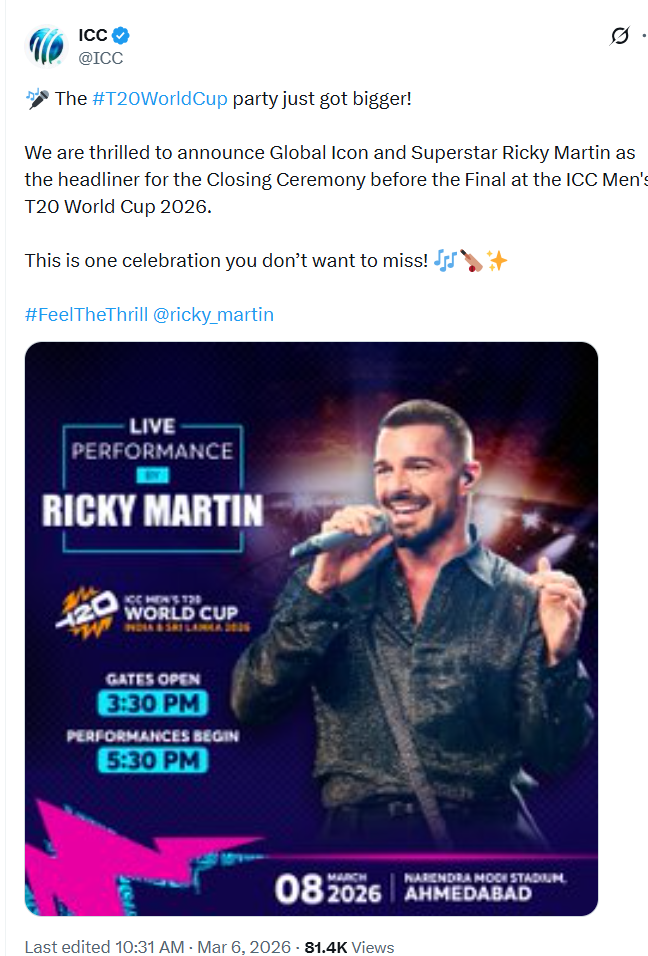Click the Mar 6, 2026 date
This screenshot has height=956, width=648.
(x=248, y=946)
